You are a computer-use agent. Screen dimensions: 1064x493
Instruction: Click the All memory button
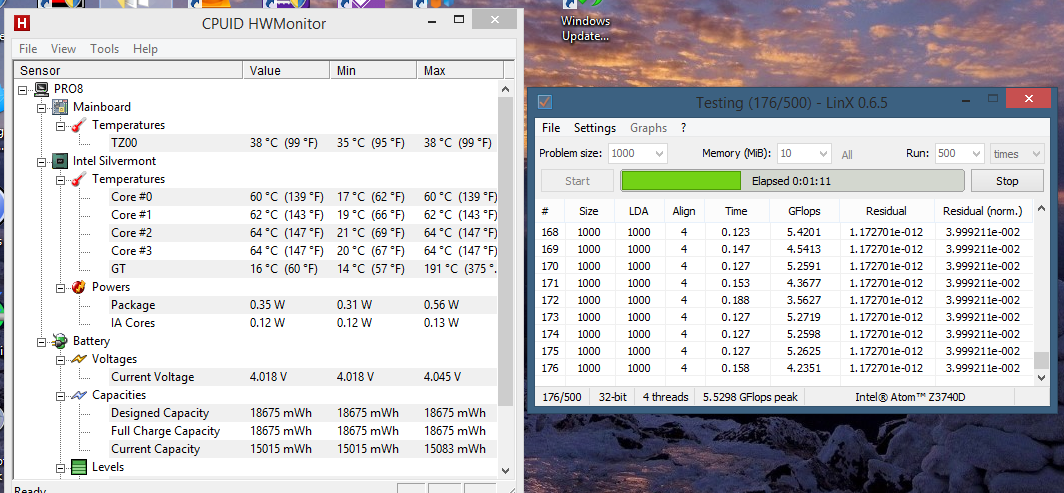(847, 155)
